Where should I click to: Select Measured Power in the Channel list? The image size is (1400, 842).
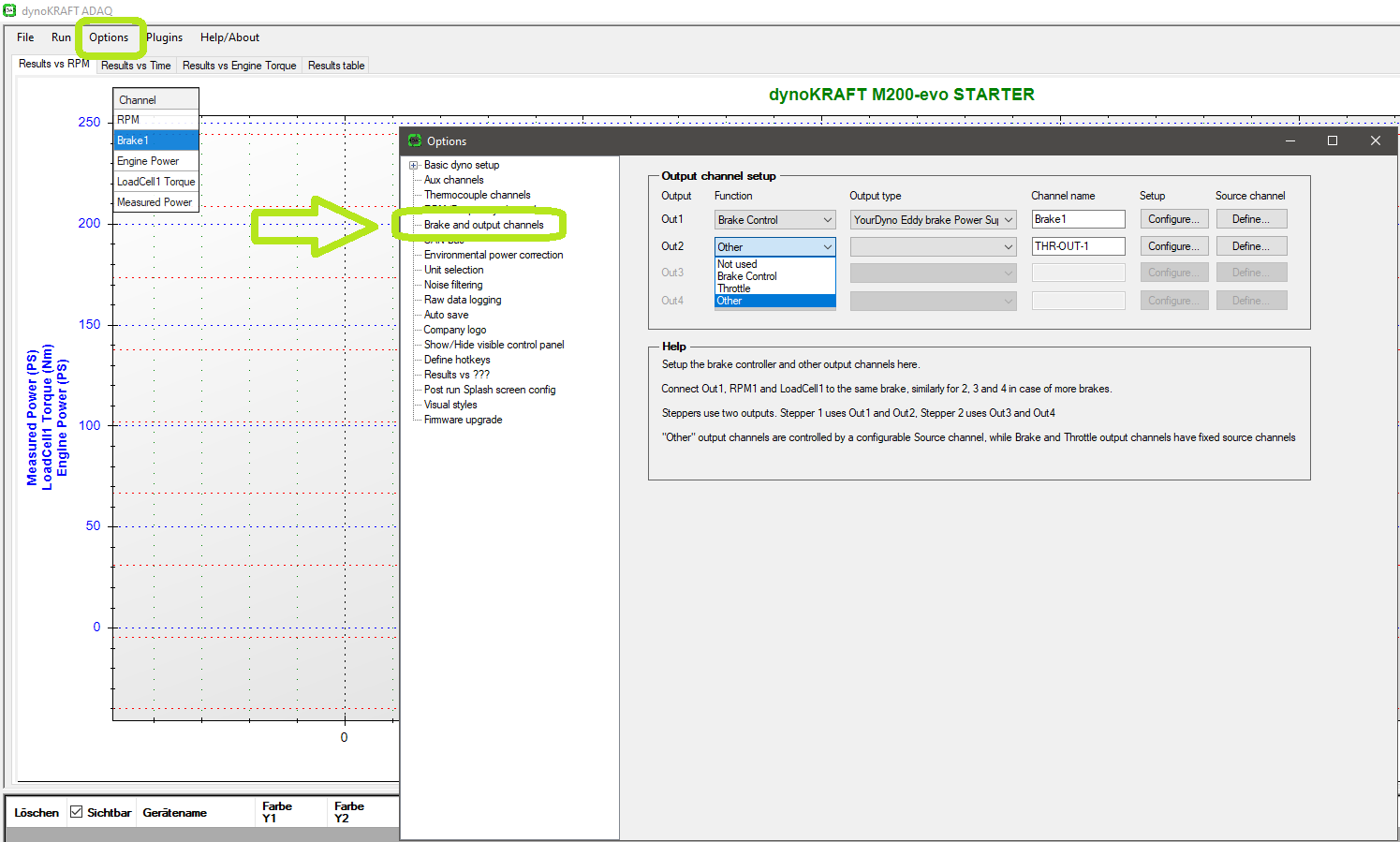(x=156, y=202)
